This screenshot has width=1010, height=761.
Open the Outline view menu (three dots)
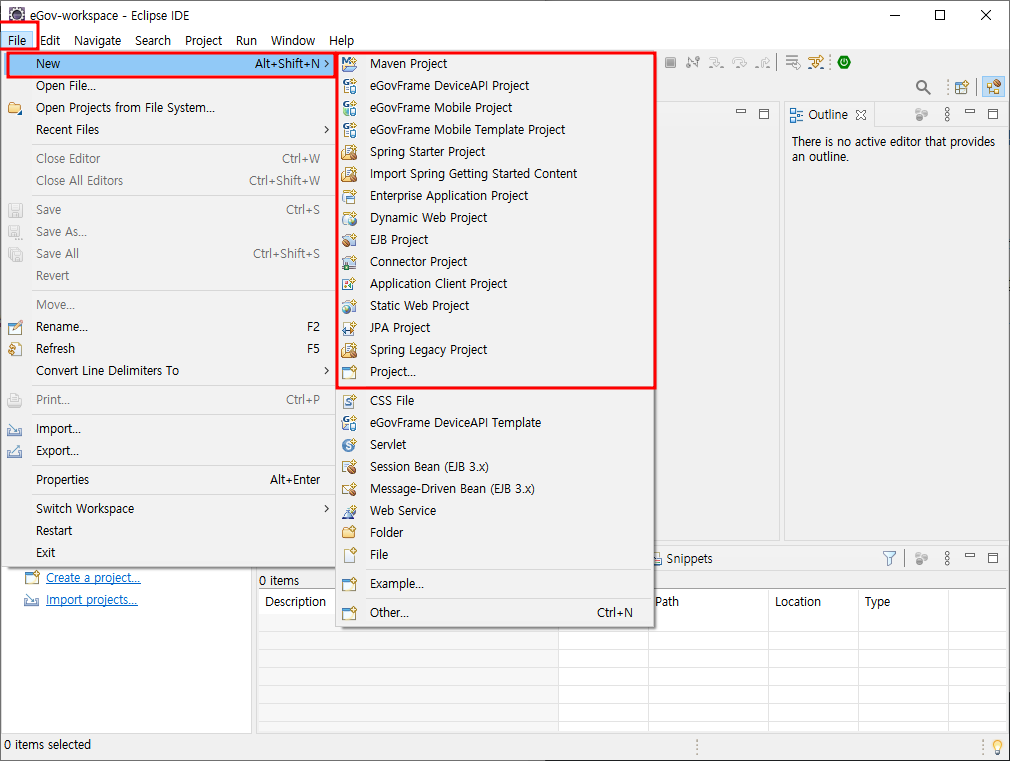tap(947, 115)
